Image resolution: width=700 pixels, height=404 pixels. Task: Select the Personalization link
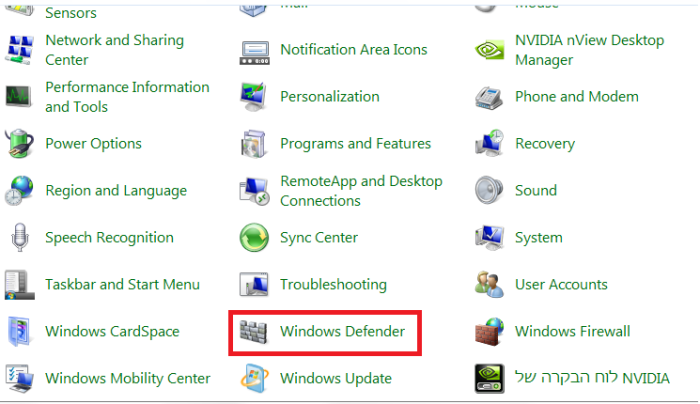329,96
